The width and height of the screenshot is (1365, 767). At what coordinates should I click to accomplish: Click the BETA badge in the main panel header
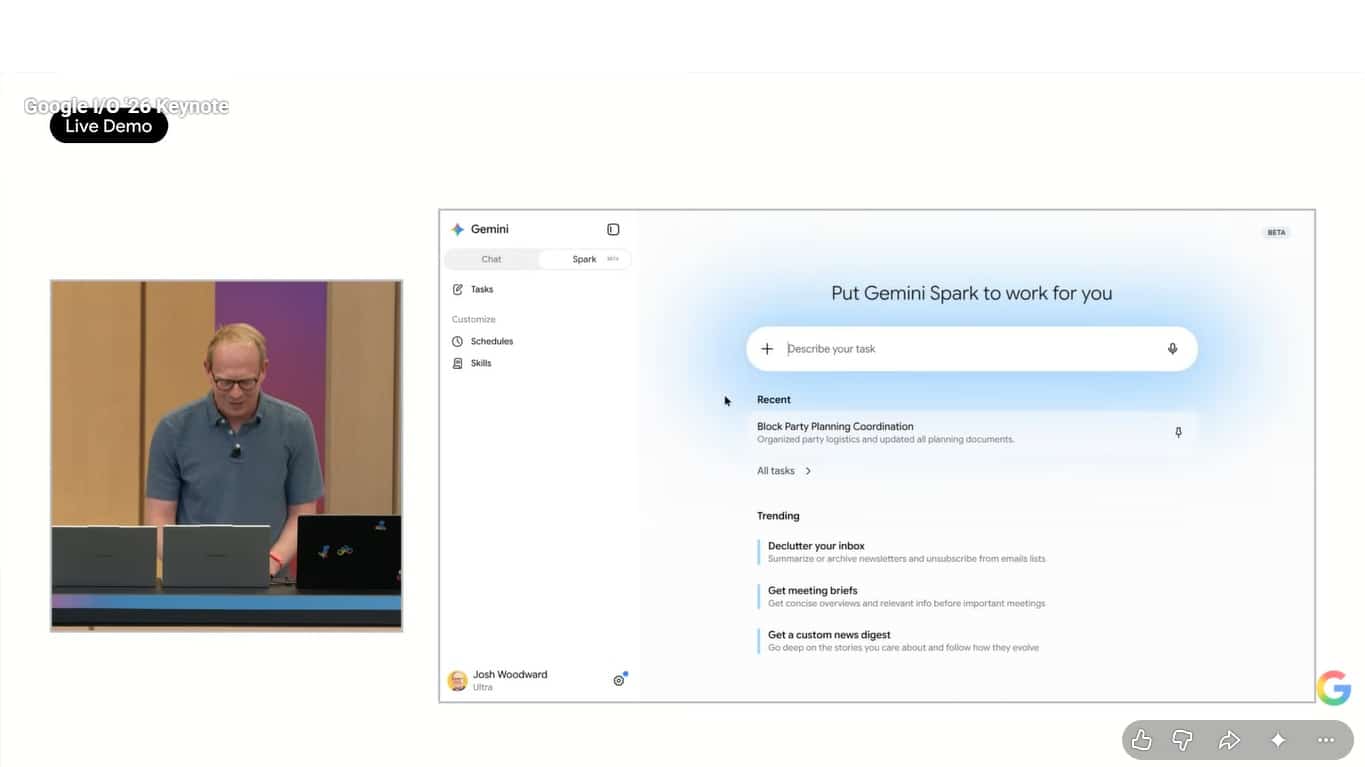(x=1277, y=232)
